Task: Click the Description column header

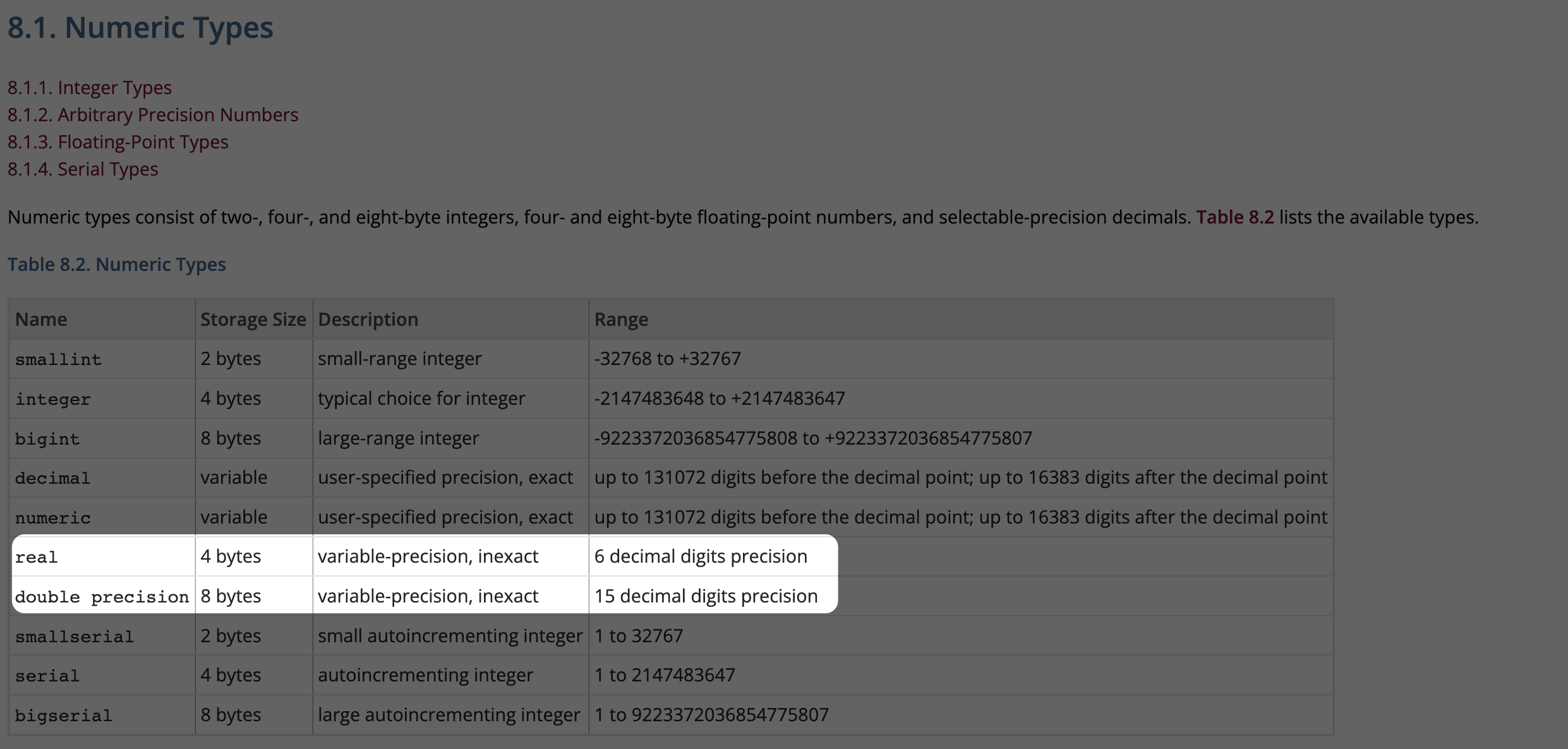Action: 450,319
